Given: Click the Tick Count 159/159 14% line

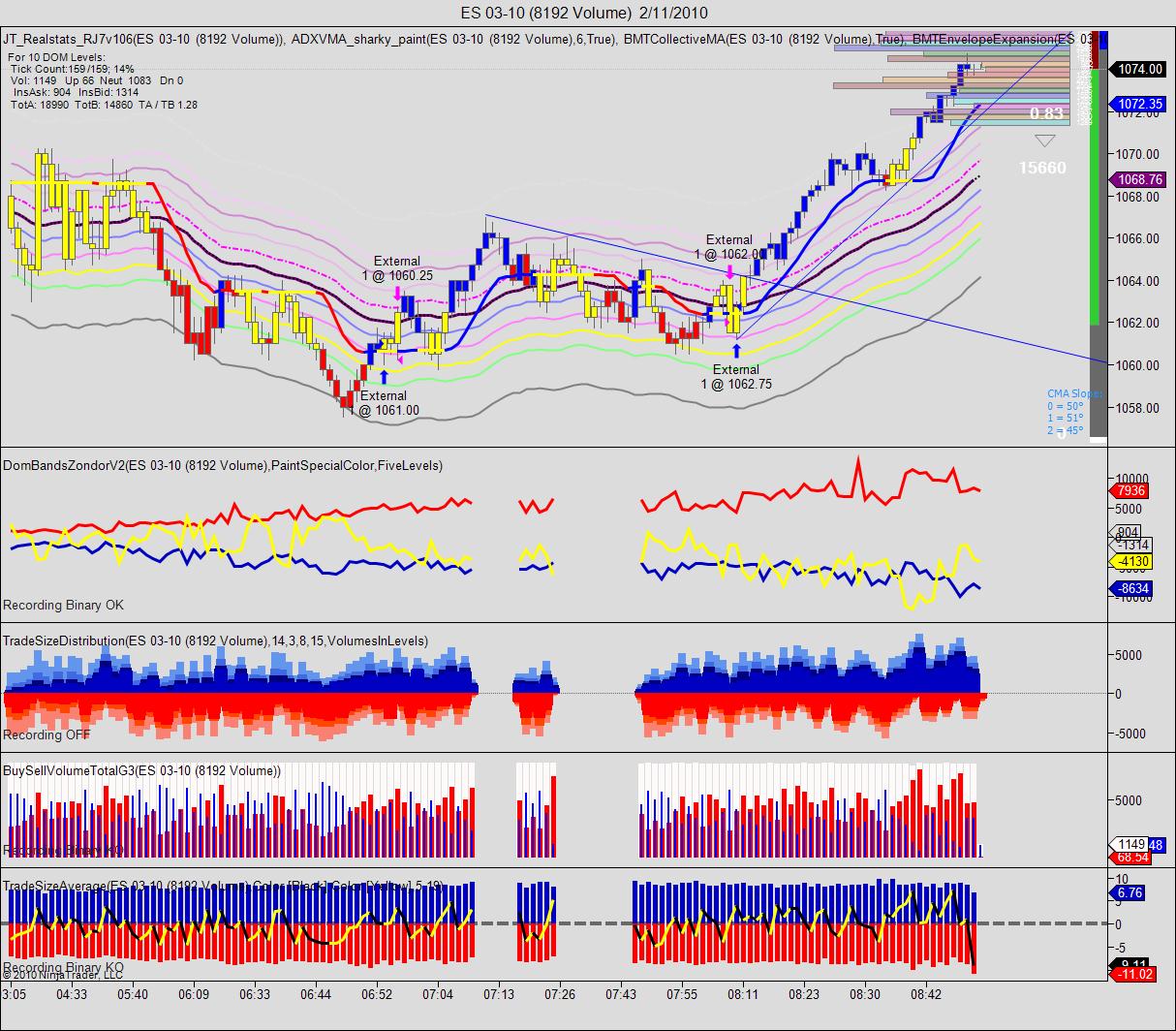Looking at the screenshot, I should [72, 69].
